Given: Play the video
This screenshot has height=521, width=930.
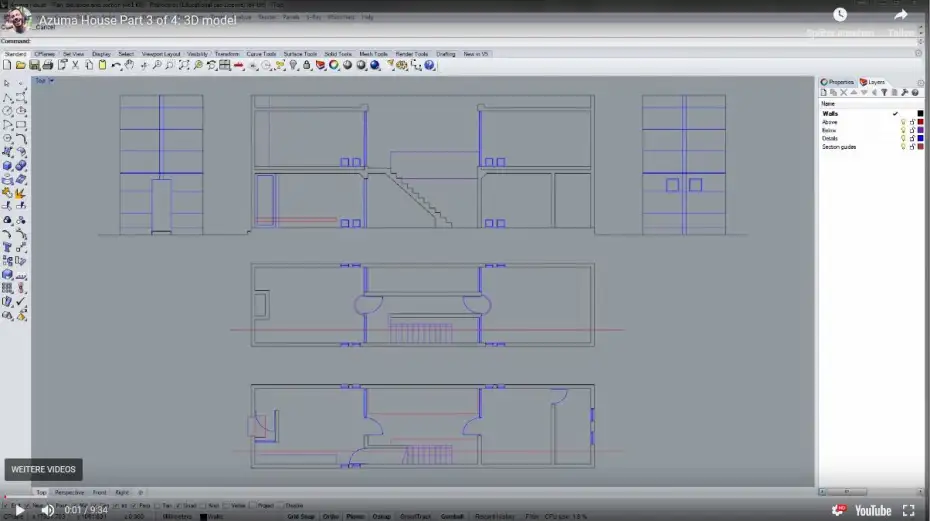Looking at the screenshot, I should [x=19, y=510].
